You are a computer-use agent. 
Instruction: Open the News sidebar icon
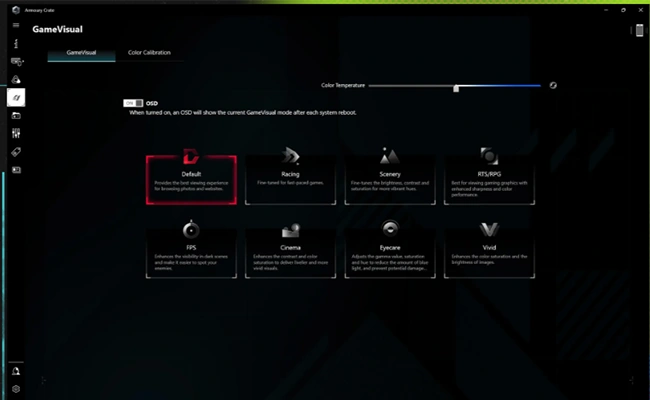[x=16, y=170]
